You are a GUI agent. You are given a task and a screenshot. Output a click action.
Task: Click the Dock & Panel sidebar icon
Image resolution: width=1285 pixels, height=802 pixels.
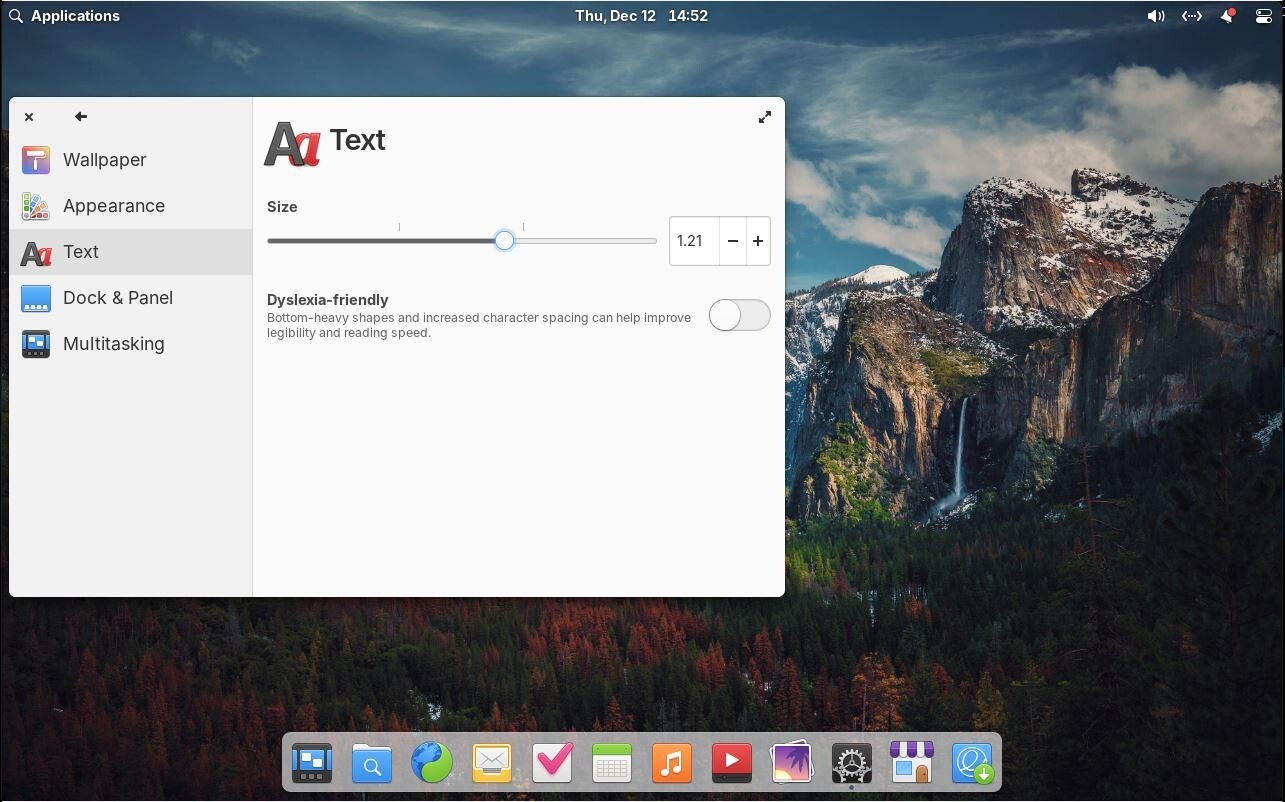(x=36, y=298)
